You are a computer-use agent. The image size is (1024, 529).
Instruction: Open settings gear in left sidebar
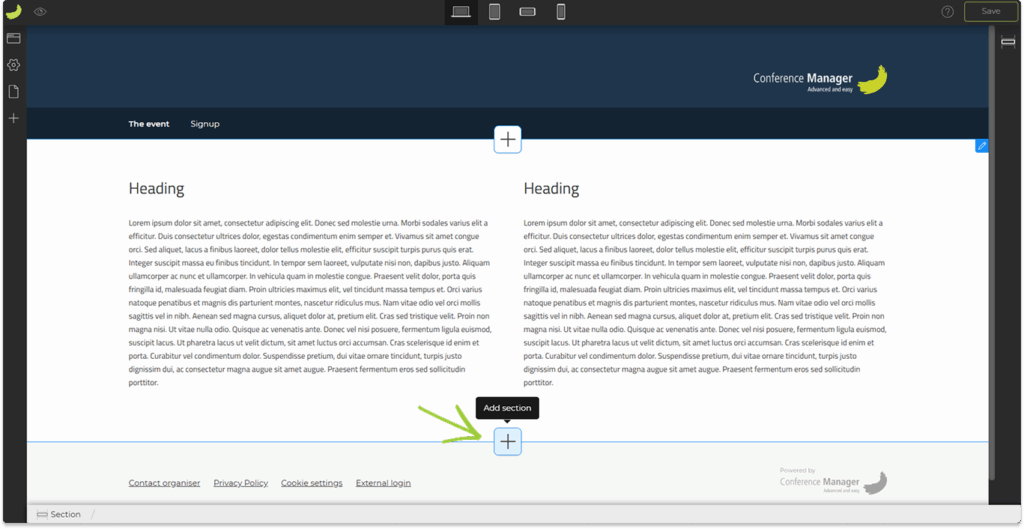pos(14,65)
